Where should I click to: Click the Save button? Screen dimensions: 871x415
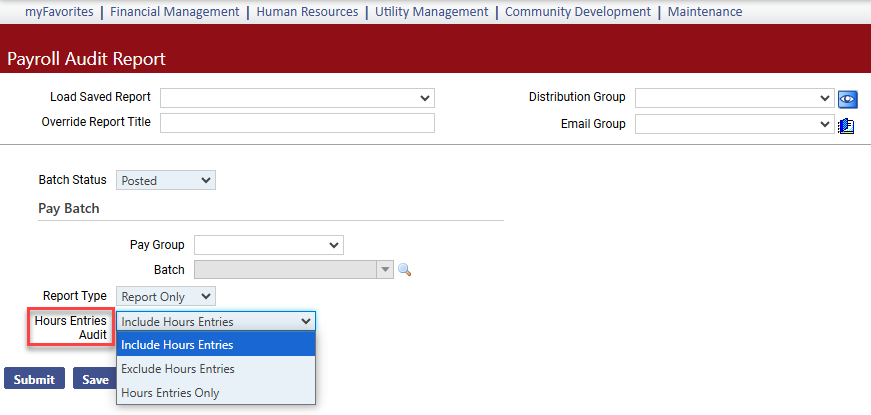94,379
